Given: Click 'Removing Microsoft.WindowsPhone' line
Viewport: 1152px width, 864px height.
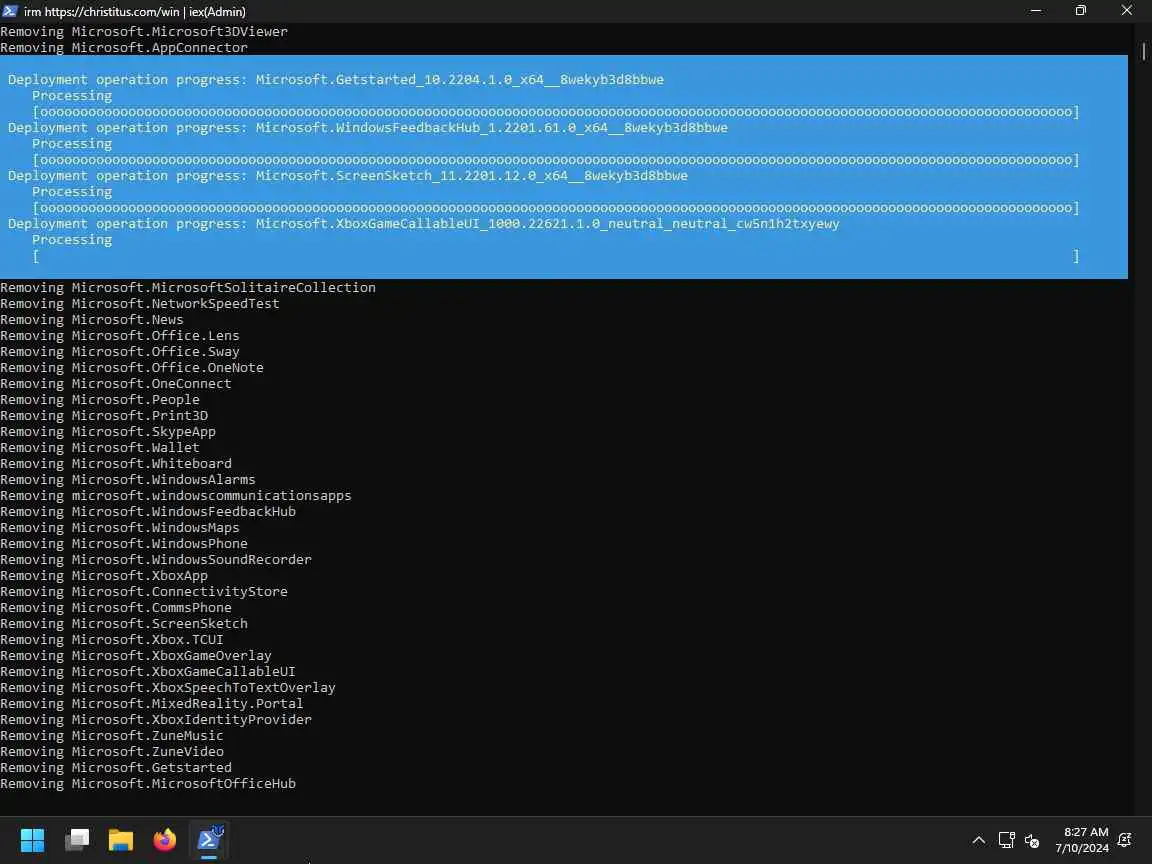Looking at the screenshot, I should 124,544.
